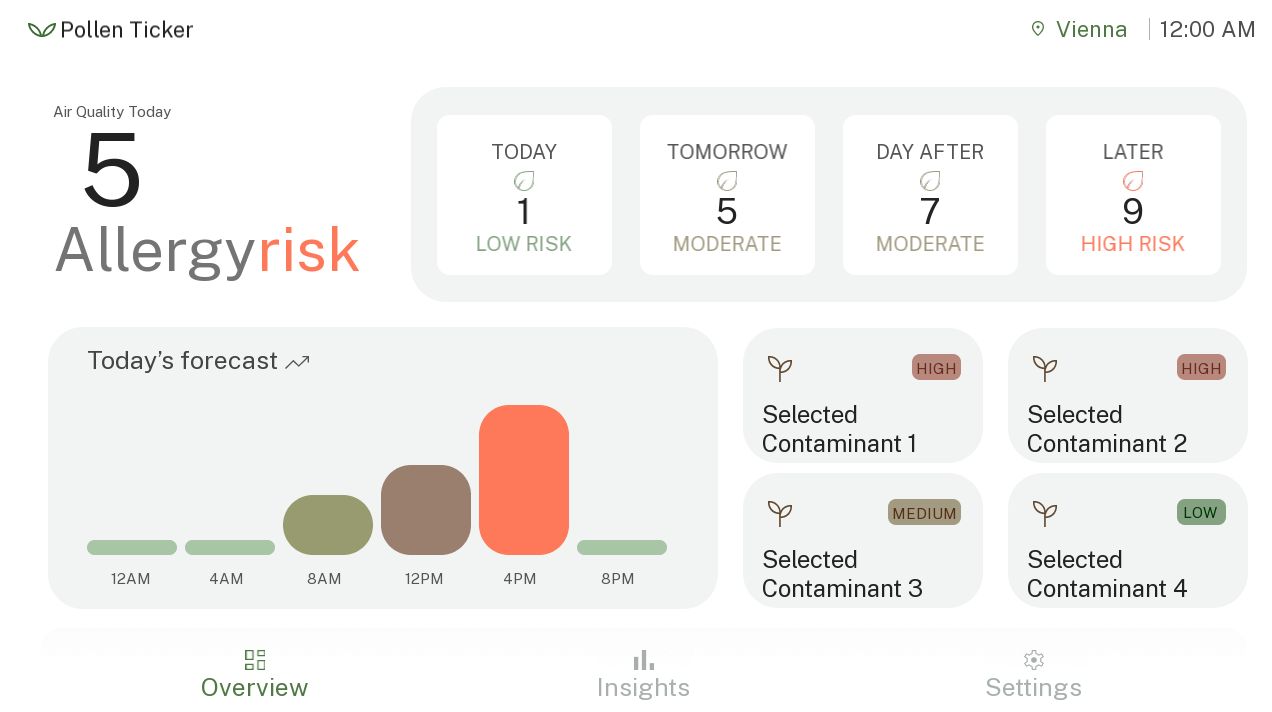
Task: Click the leaf icon in the TODAY card
Action: point(524,181)
